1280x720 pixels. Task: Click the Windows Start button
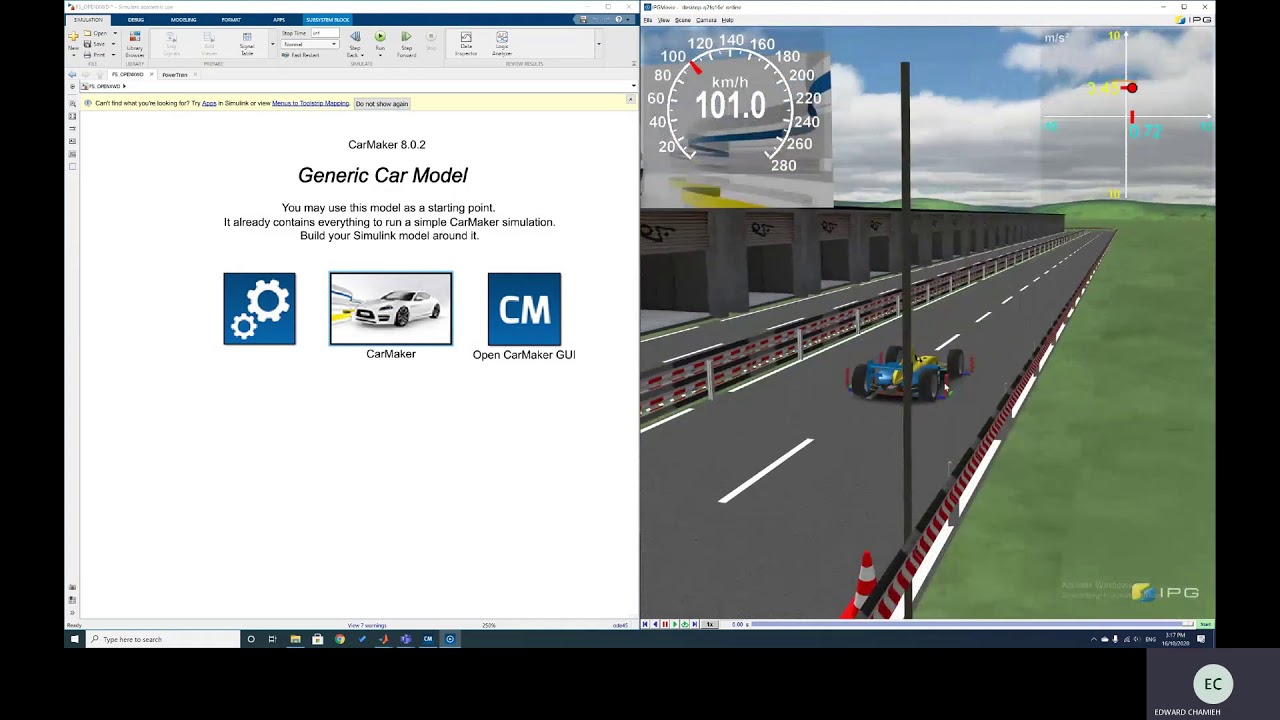tap(75, 639)
